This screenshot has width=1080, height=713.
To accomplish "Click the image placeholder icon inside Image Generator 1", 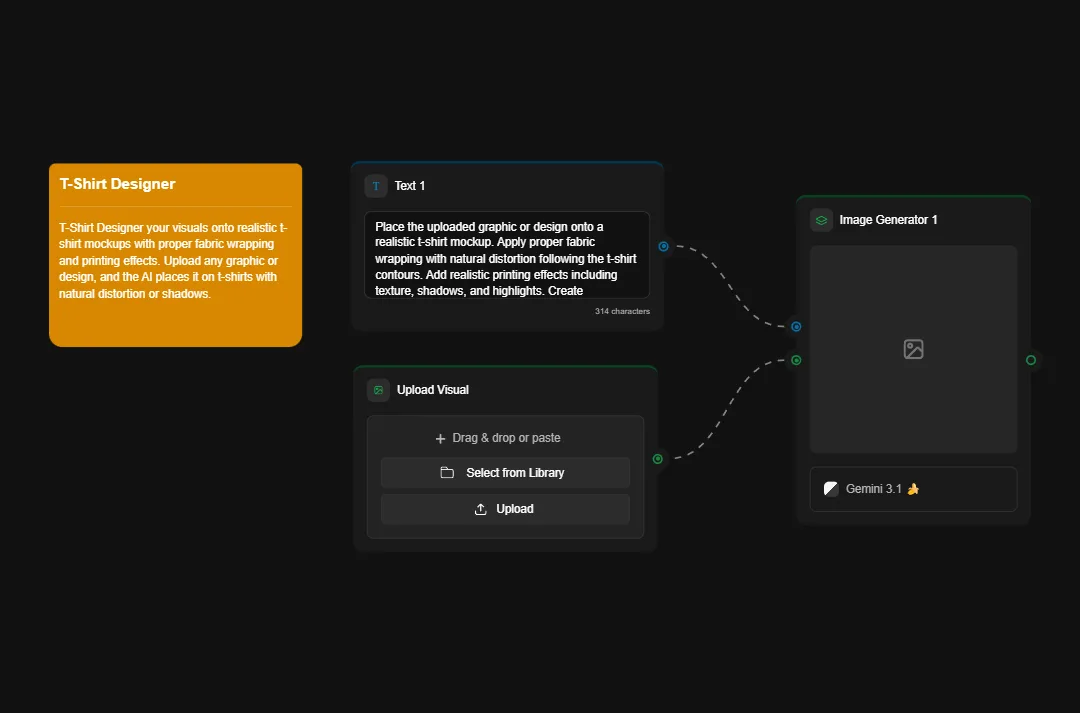I will point(912,349).
